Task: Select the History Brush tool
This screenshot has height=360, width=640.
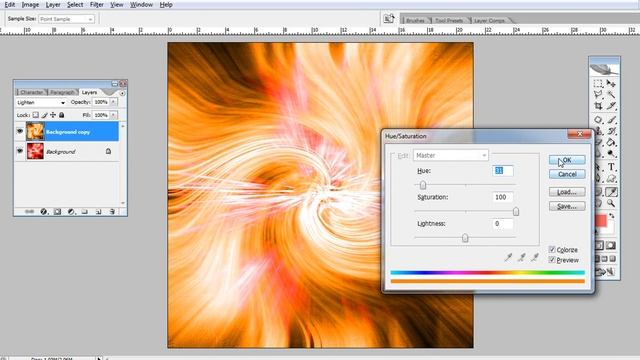Action: point(611,131)
